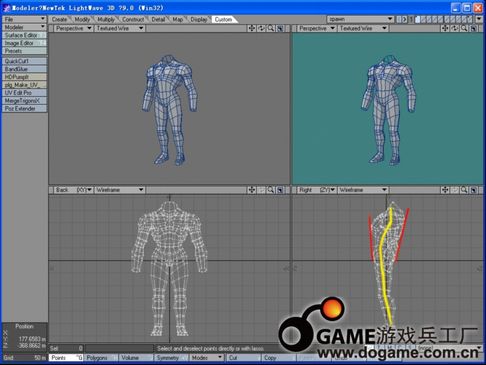486x365 pixels.
Task: Open the Image Editor
Action: [24, 43]
